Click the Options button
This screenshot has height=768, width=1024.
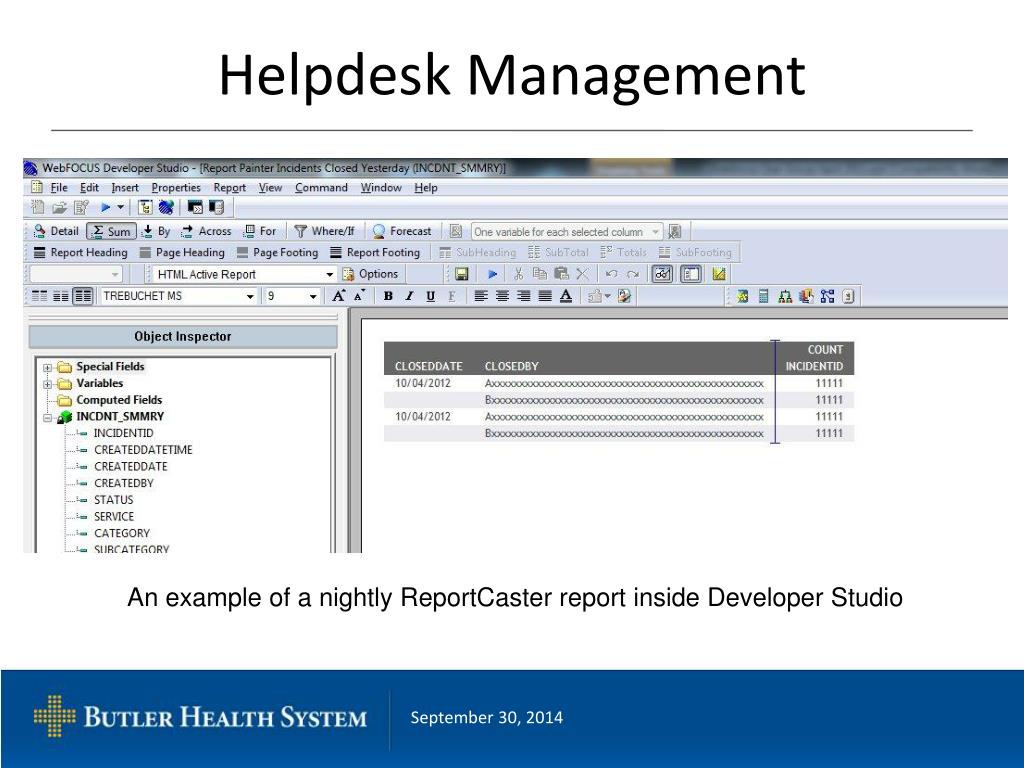[370, 274]
